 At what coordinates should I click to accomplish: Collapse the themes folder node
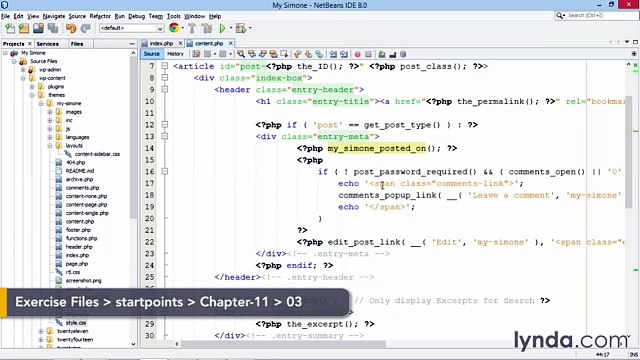pos(32,95)
